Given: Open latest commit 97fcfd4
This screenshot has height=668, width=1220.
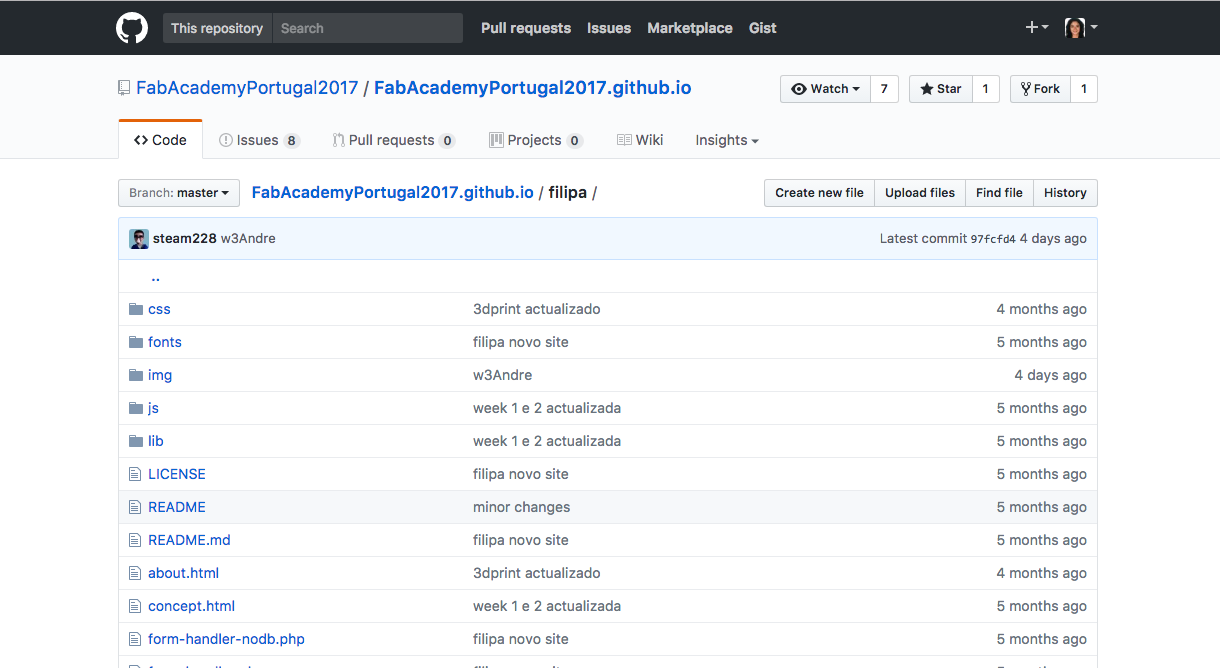Looking at the screenshot, I should [993, 239].
